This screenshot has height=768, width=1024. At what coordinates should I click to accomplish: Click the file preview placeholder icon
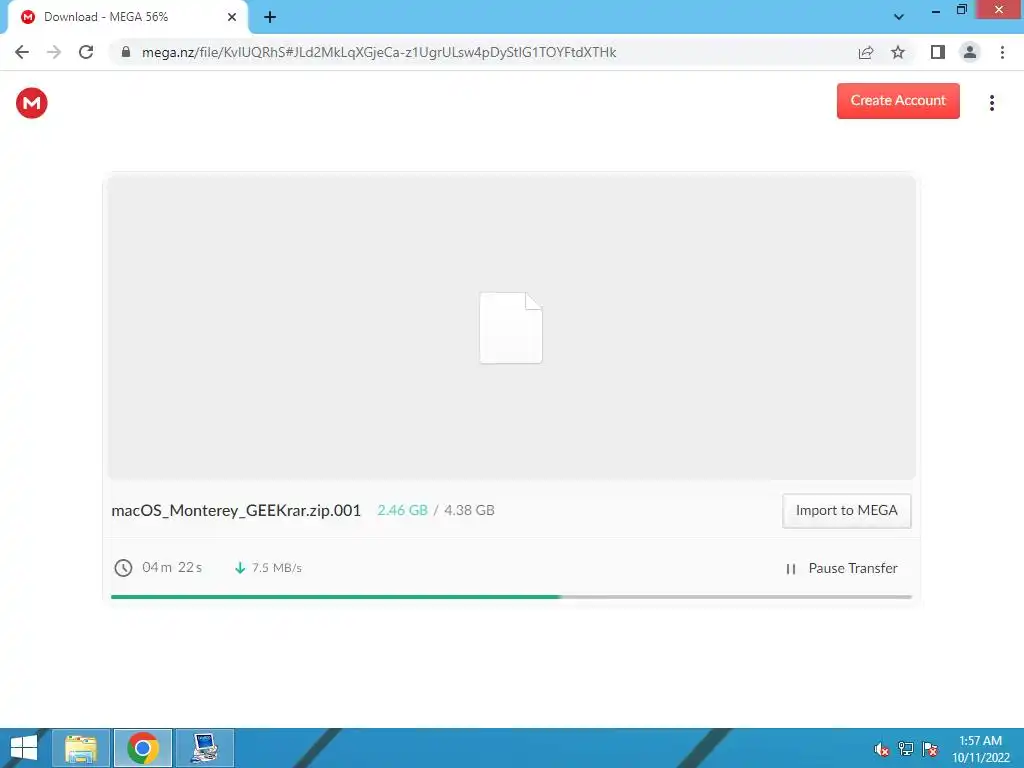click(x=511, y=328)
